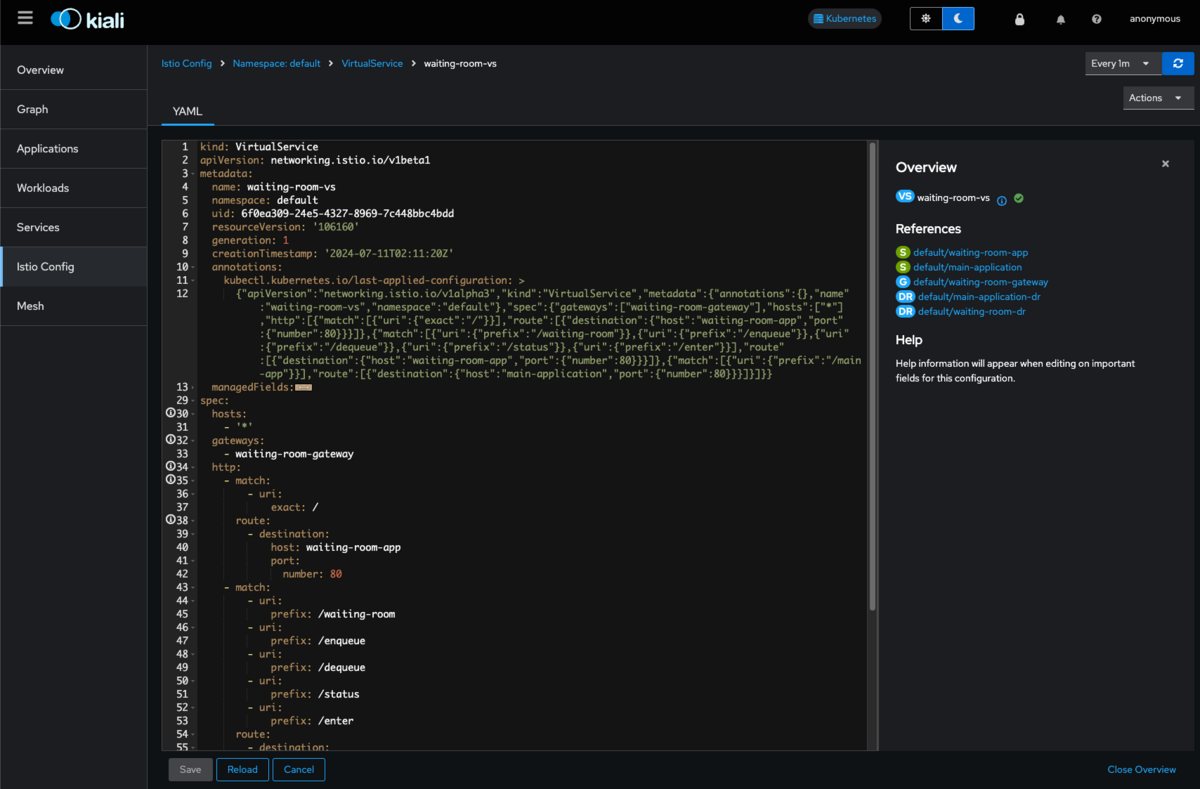This screenshot has height=789, width=1200.
Task: Click Close Overview link
Action: pyautogui.click(x=1142, y=770)
